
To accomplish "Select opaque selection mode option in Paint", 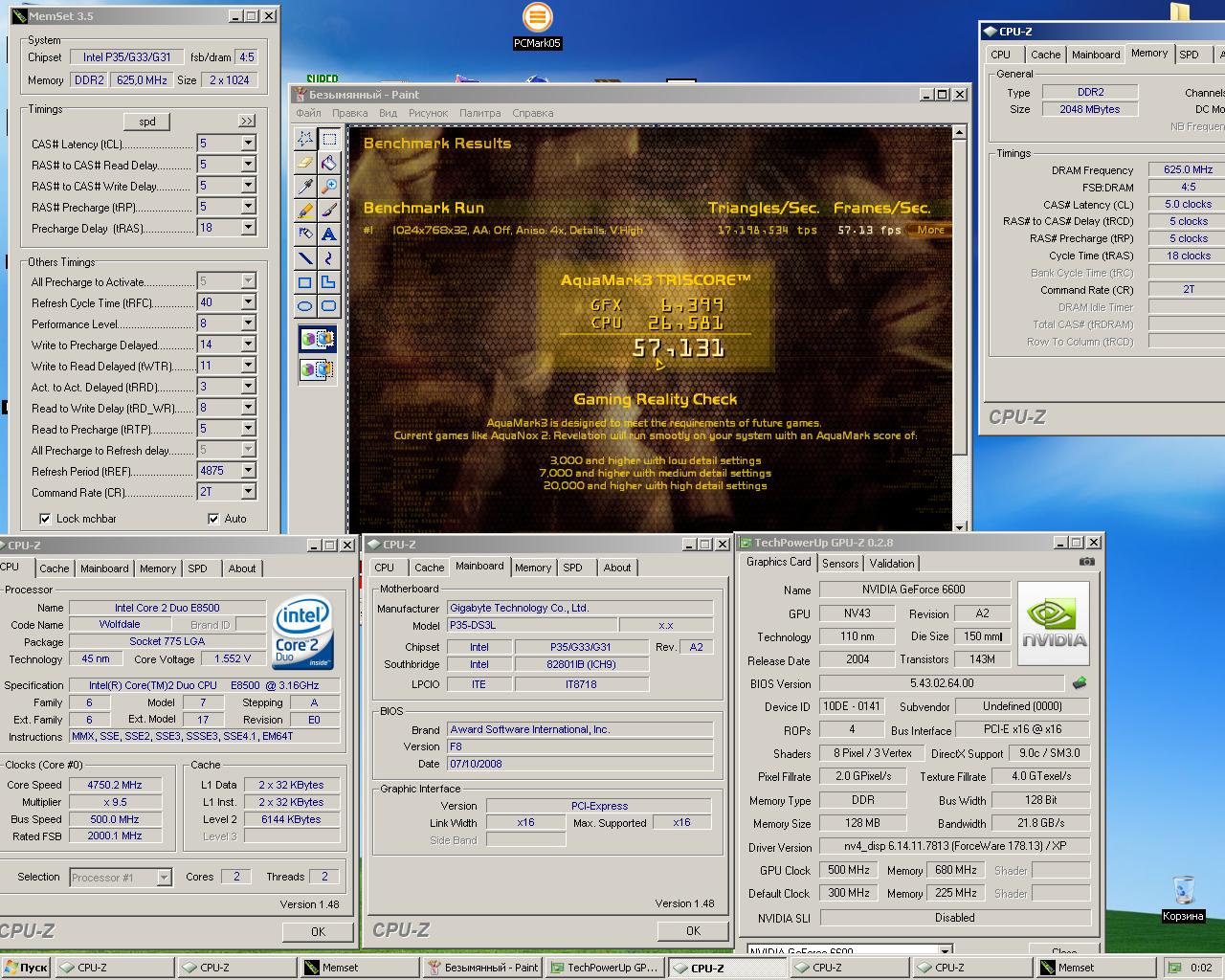I will (x=317, y=340).
